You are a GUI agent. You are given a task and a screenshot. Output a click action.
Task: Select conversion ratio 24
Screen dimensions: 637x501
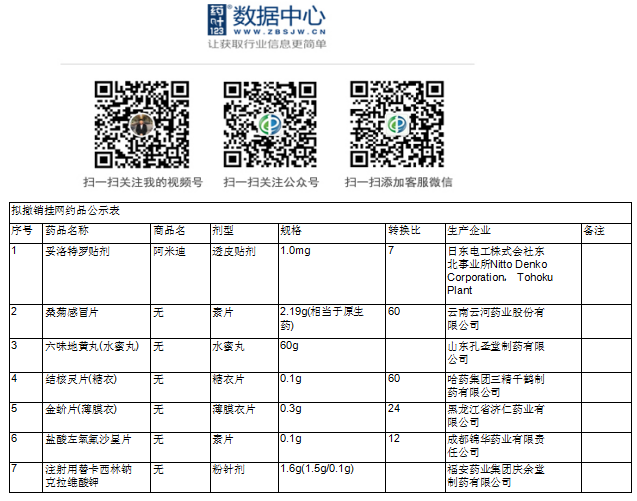[x=394, y=408]
